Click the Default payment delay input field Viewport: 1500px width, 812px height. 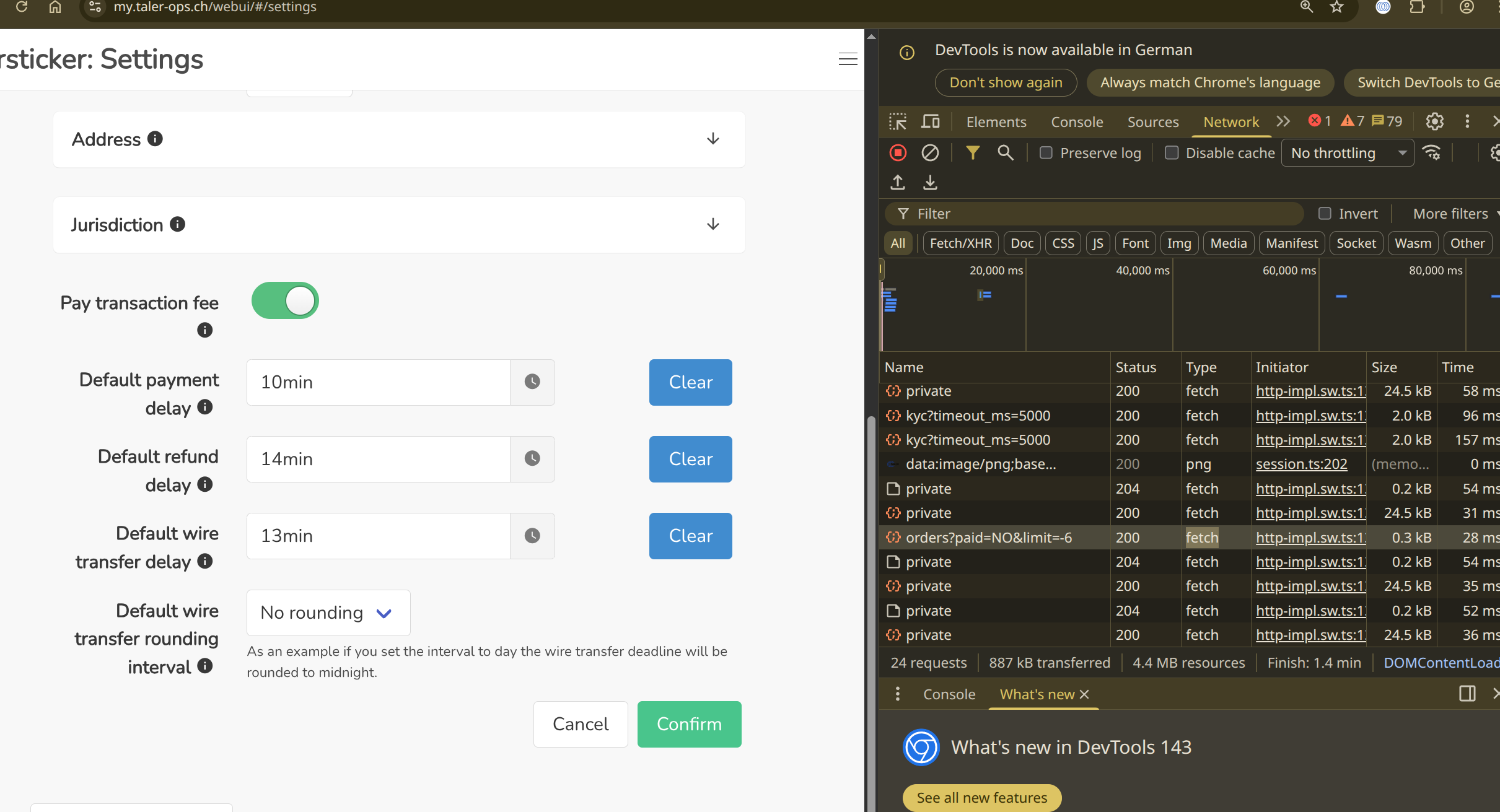(x=378, y=382)
